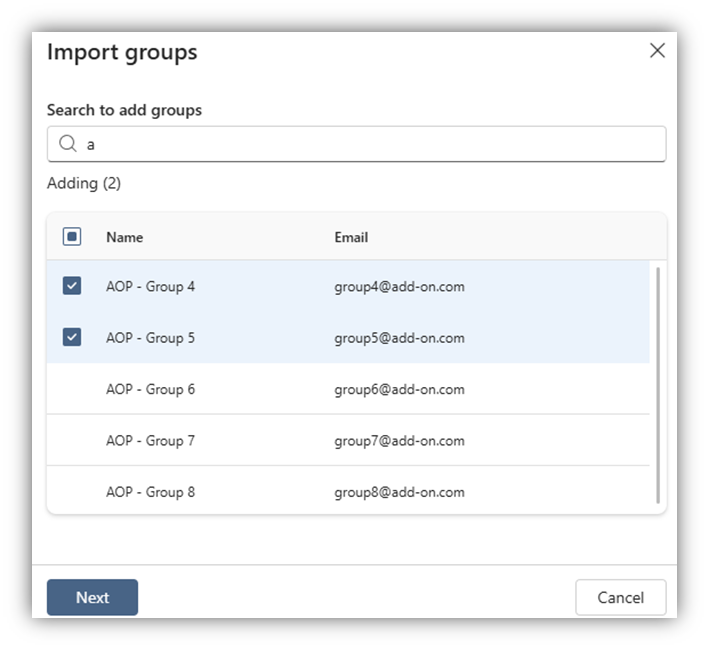
Task: Click the group5@add-on.com email cell
Action: (x=399, y=337)
